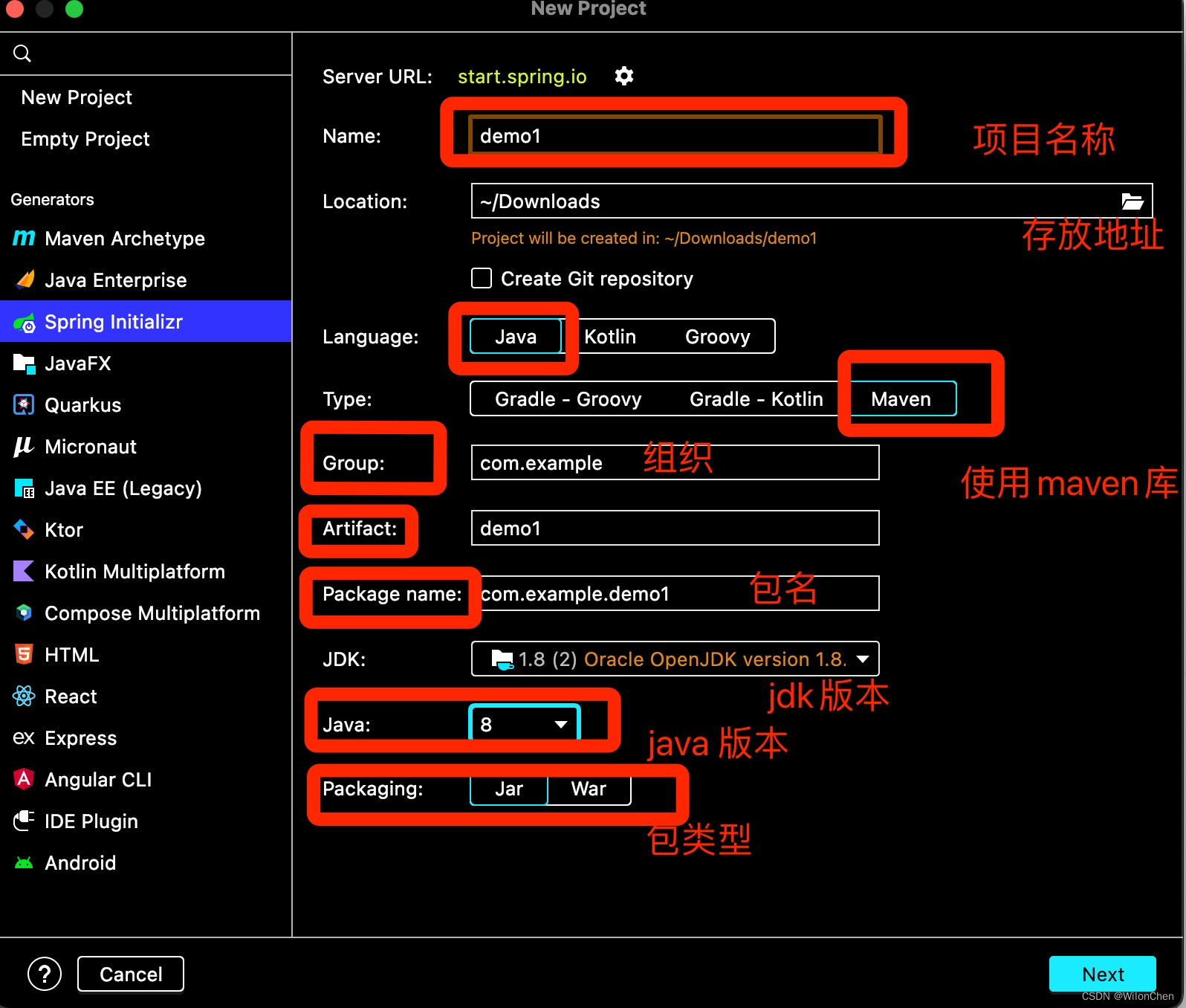
Task: Click the Quarkus icon
Action: [x=24, y=405]
